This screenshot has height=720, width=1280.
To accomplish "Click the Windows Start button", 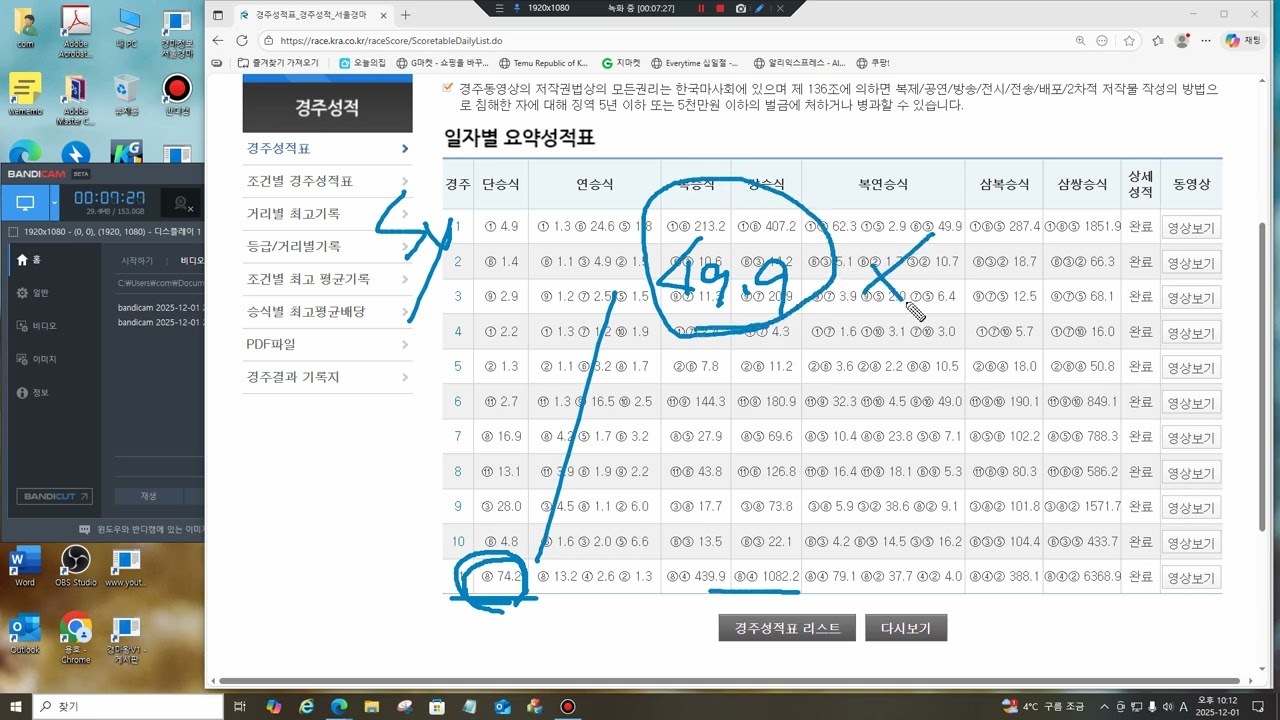I will 16,706.
